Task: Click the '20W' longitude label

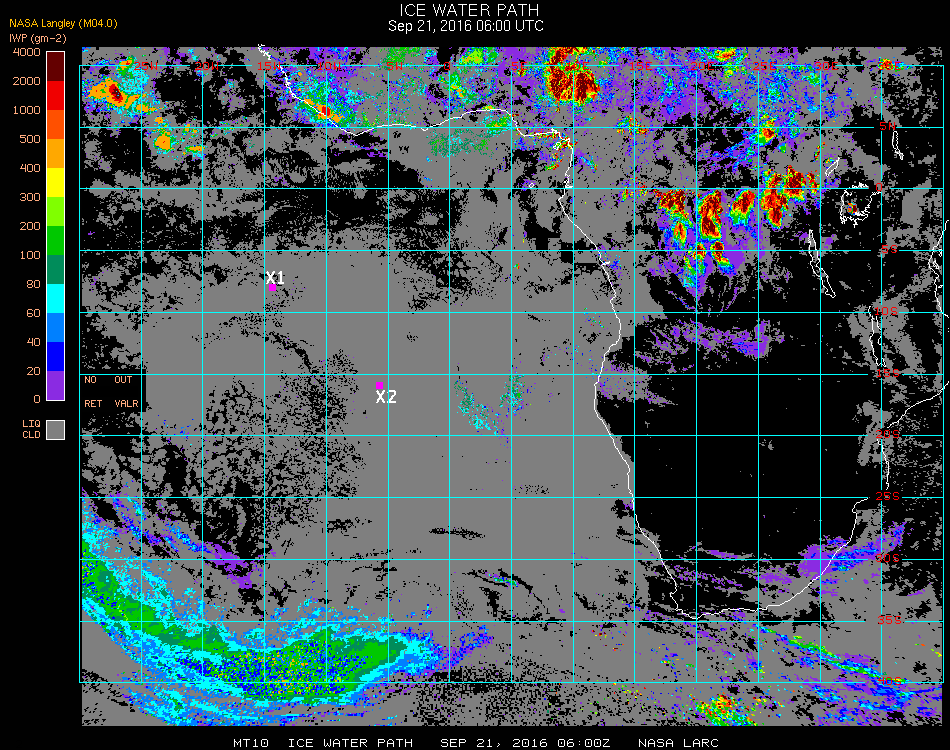Action: click(x=207, y=66)
